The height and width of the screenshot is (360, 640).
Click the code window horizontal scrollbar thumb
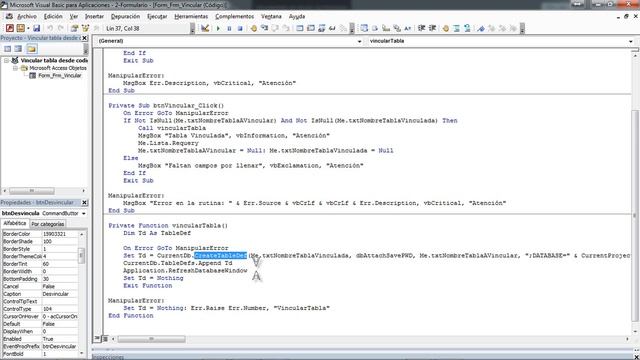coord(151,339)
